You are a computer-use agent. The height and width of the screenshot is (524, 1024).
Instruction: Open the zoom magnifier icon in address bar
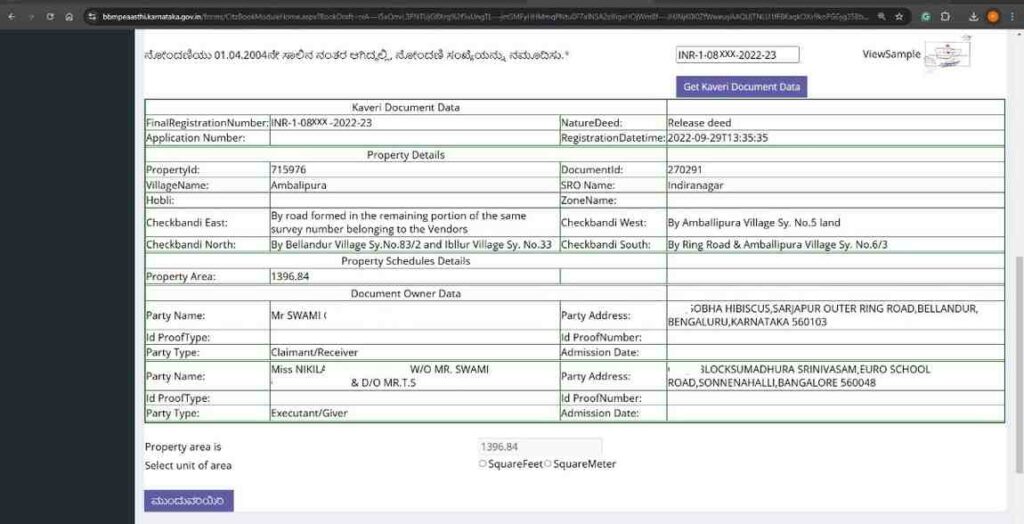coord(880,16)
